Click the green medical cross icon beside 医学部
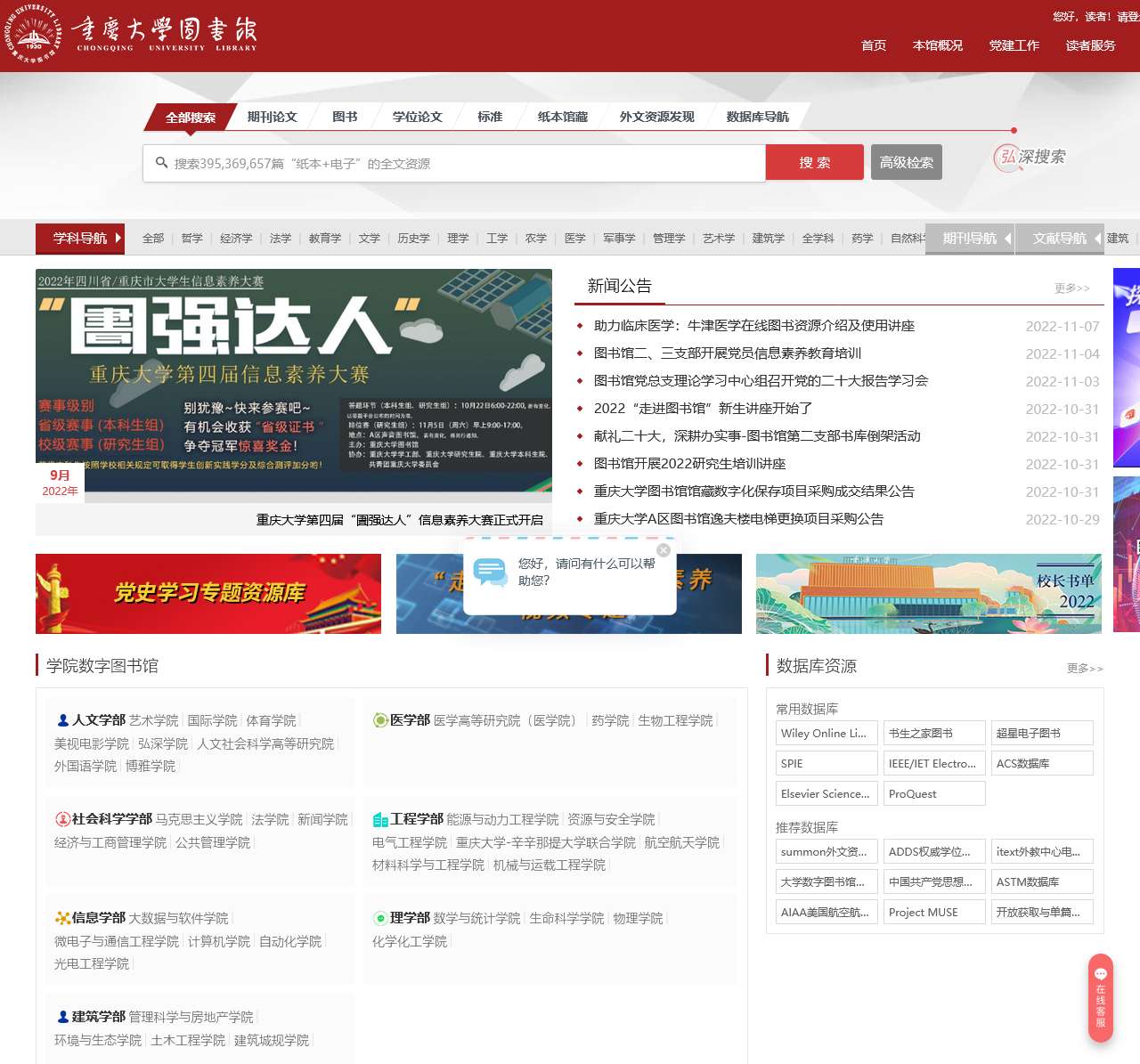Viewport: 1140px width, 1064px height. 379,719
